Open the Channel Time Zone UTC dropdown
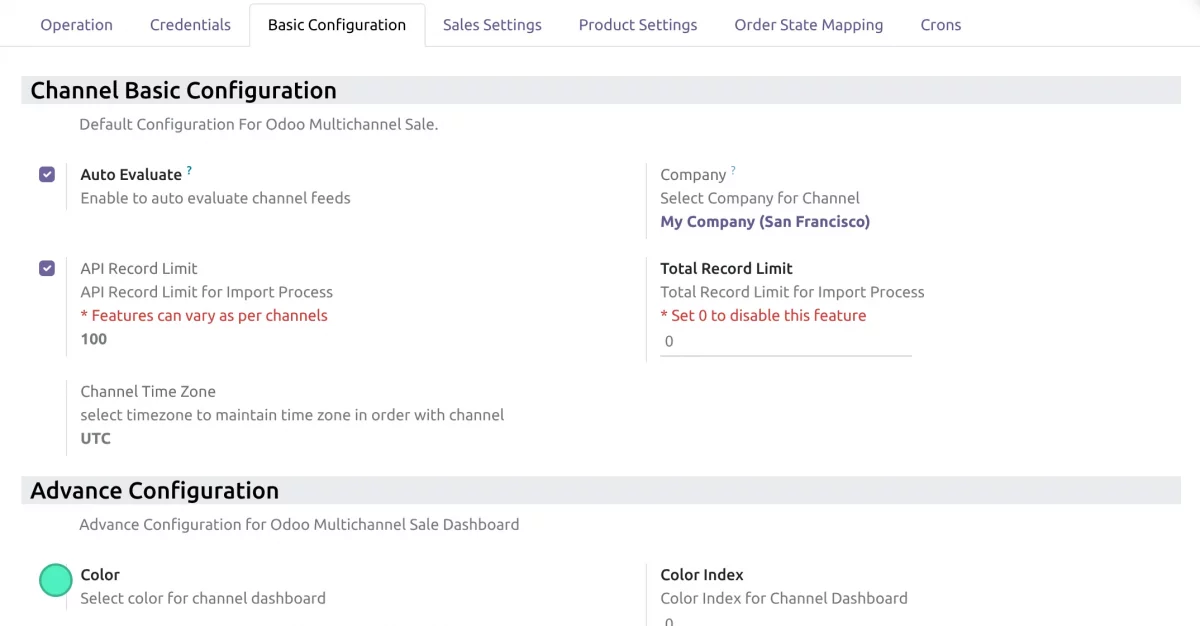Viewport: 1200px width, 626px height. pos(96,439)
